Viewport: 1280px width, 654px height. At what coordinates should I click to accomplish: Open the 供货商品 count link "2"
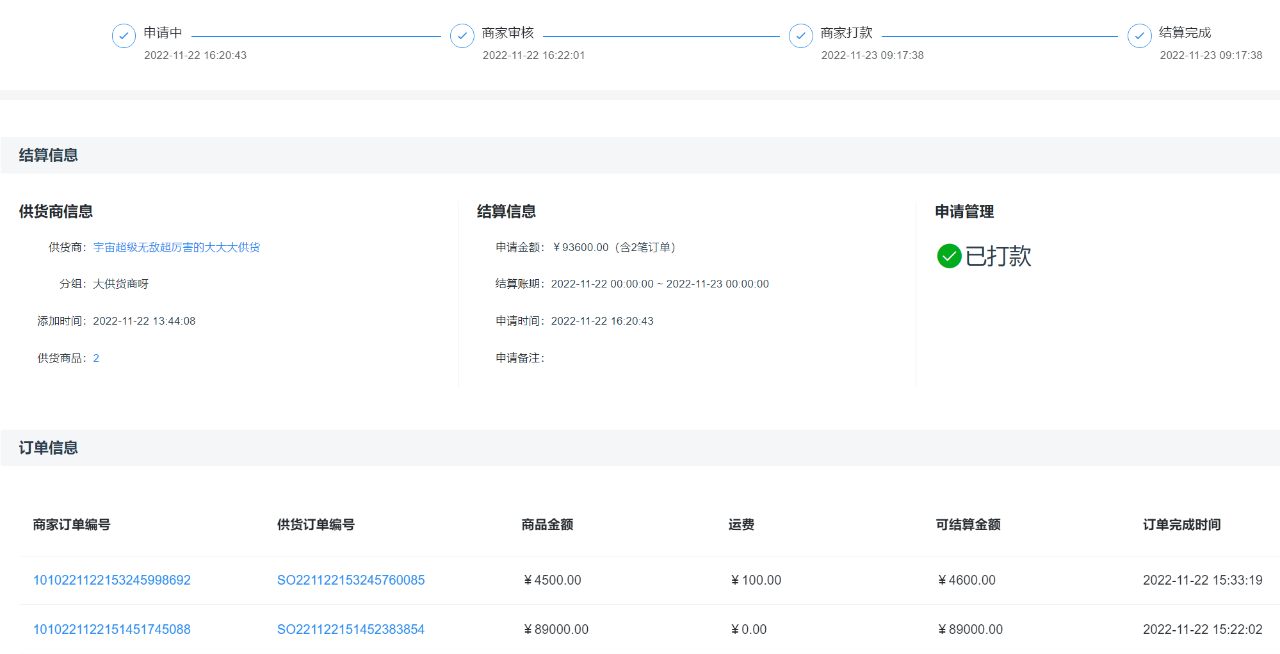(x=96, y=358)
